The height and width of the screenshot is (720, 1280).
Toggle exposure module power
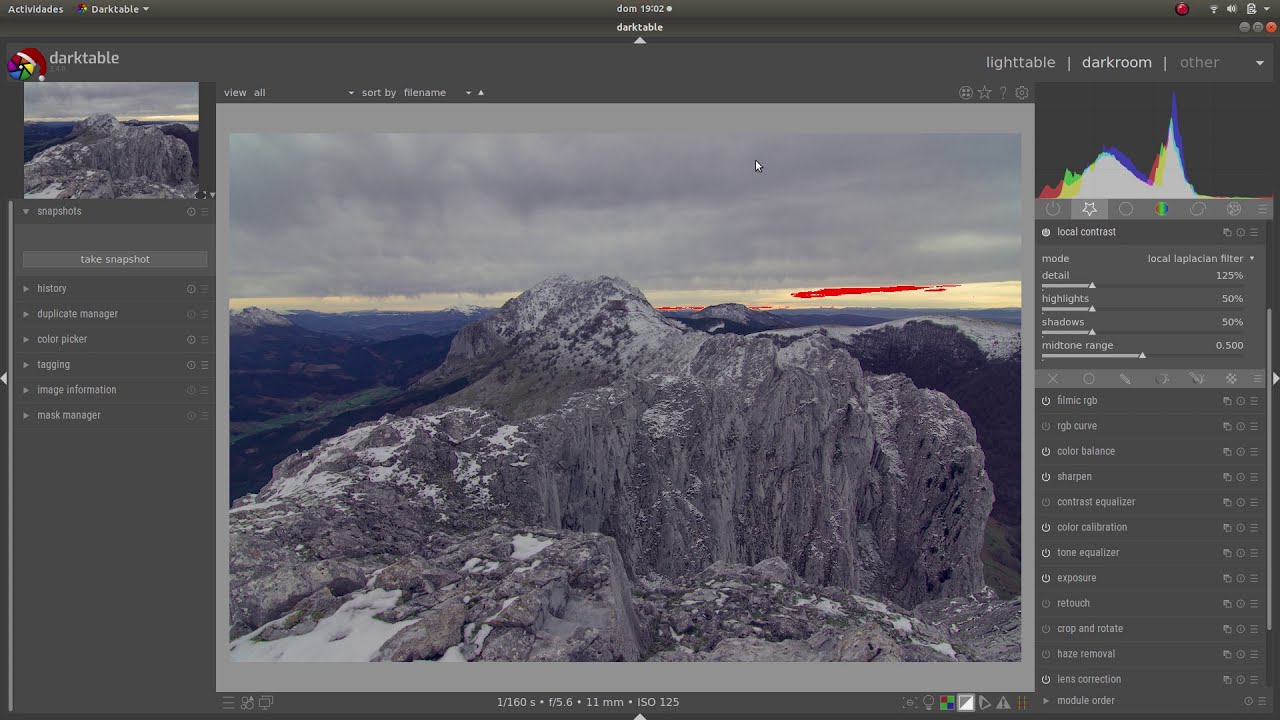coord(1046,578)
